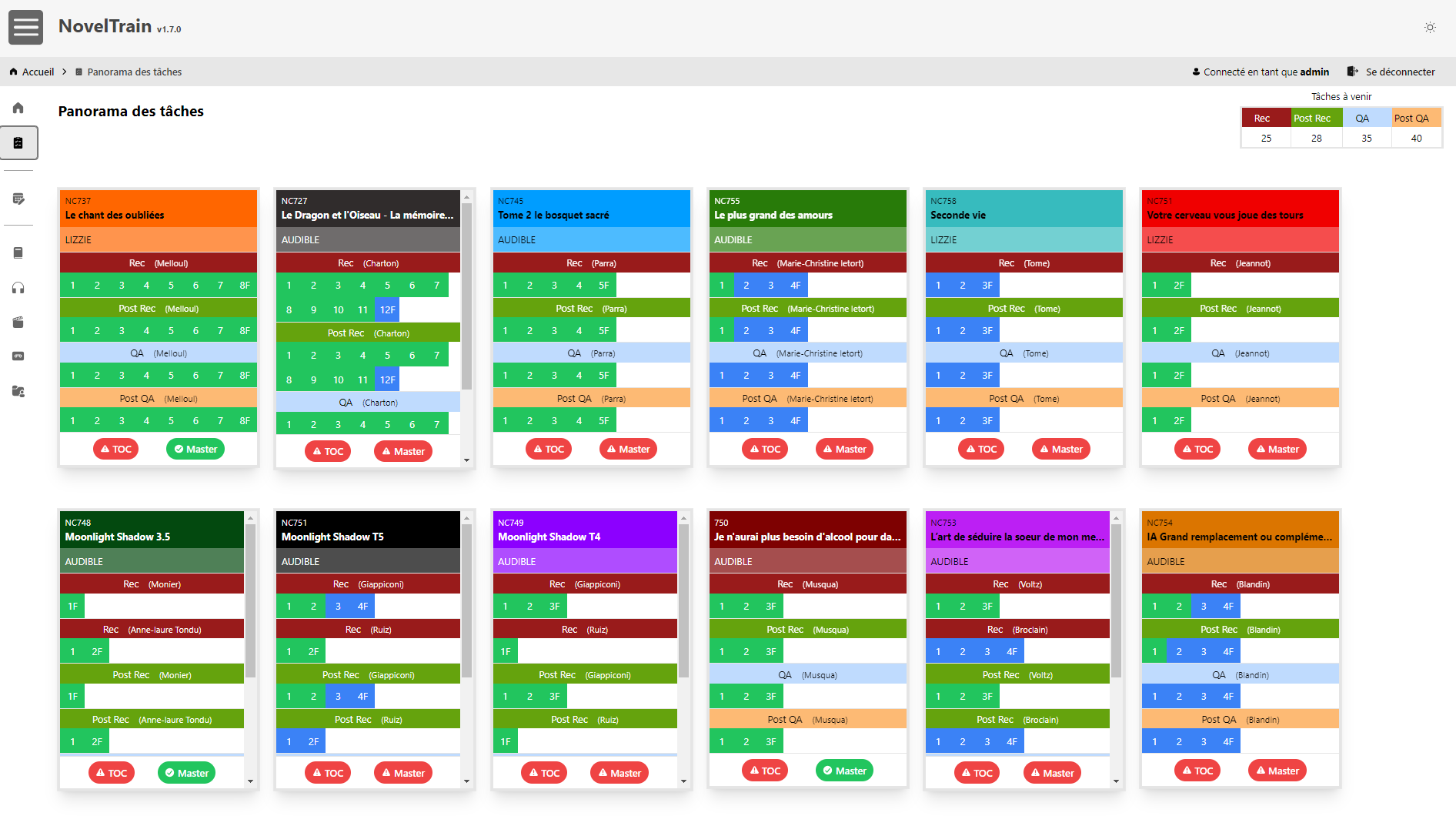Screen dimensions: 1456x816
Task: Click down arrow on L'art de séduire card
Action: (1116, 781)
